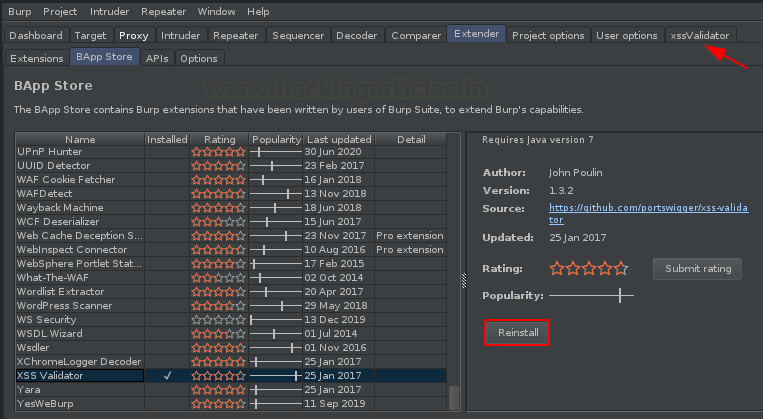Click the installed checkmark for XSS Validator
The height and width of the screenshot is (419, 763).
pos(167,375)
